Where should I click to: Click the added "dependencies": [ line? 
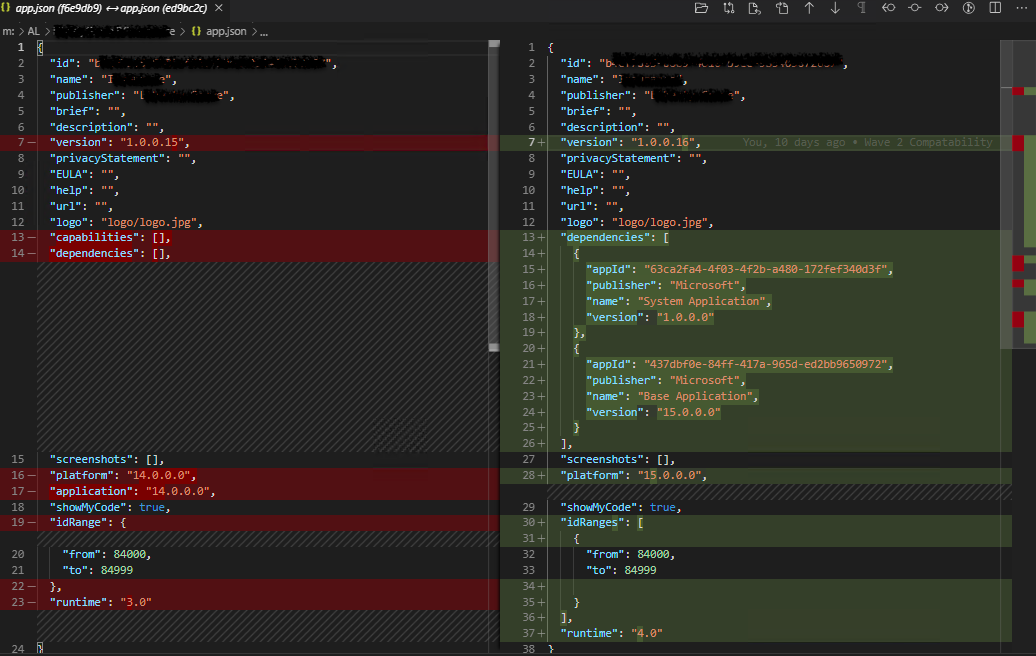coord(614,237)
